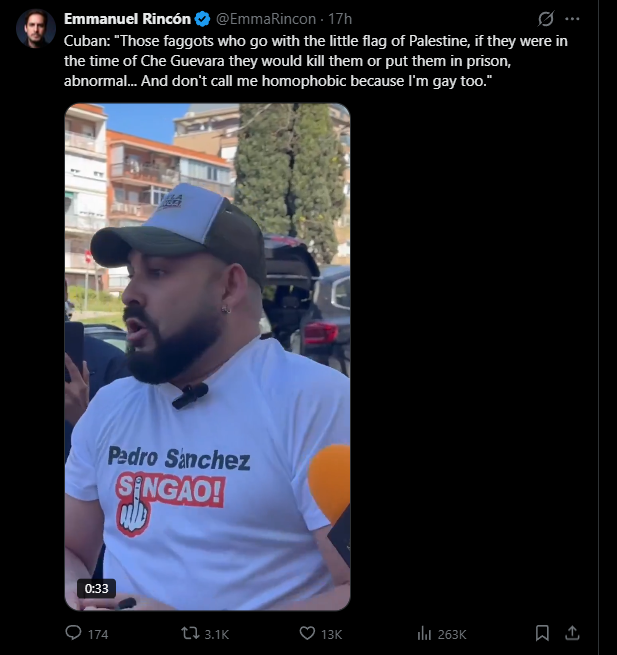
Task: Click the Grok explain icon
Action: tap(546, 19)
